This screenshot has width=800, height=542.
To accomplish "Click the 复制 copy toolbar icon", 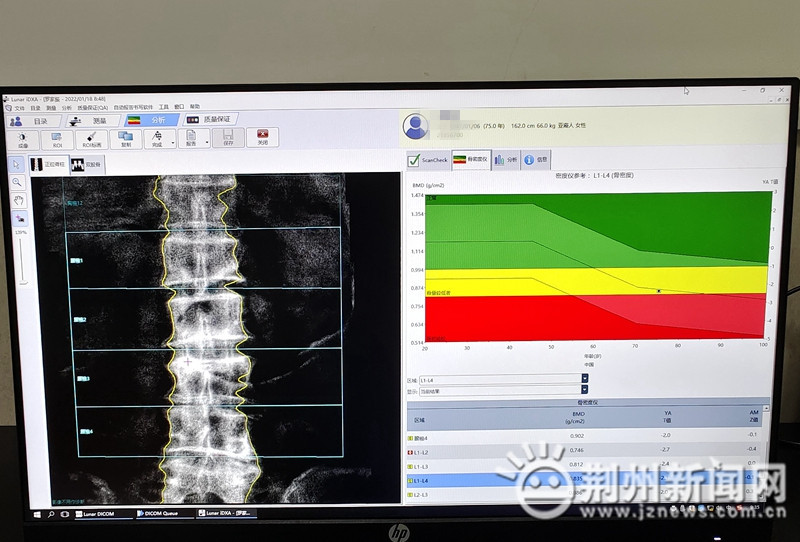I will click(x=126, y=137).
